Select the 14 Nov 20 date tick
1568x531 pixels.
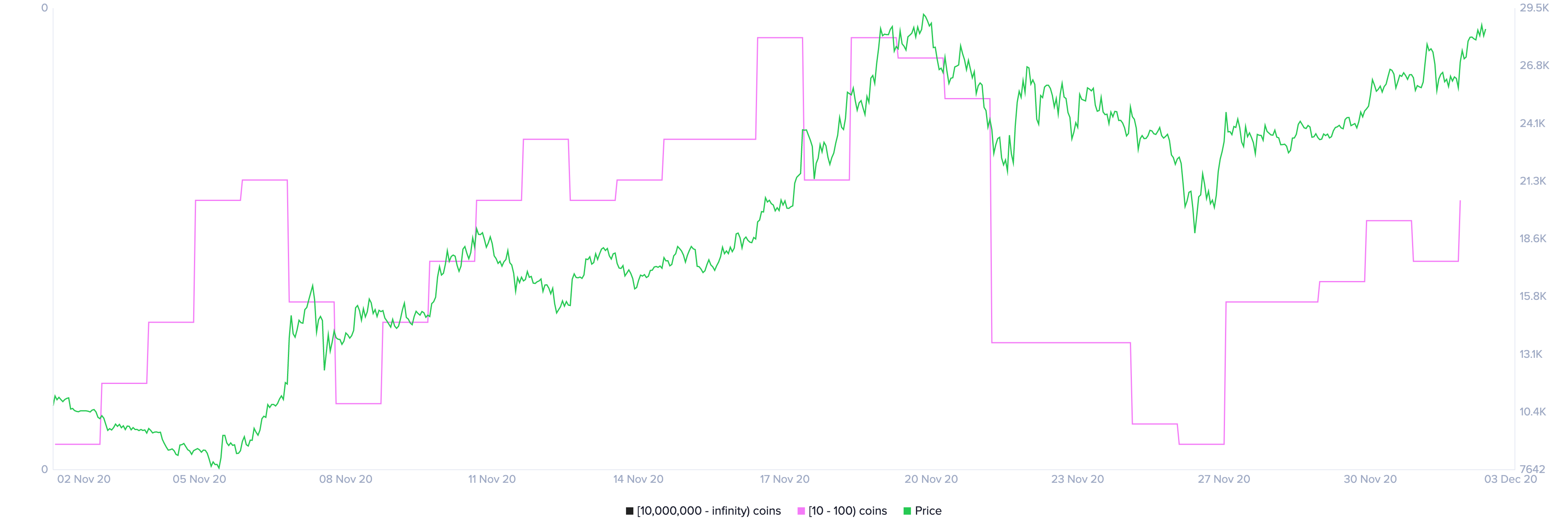638,479
